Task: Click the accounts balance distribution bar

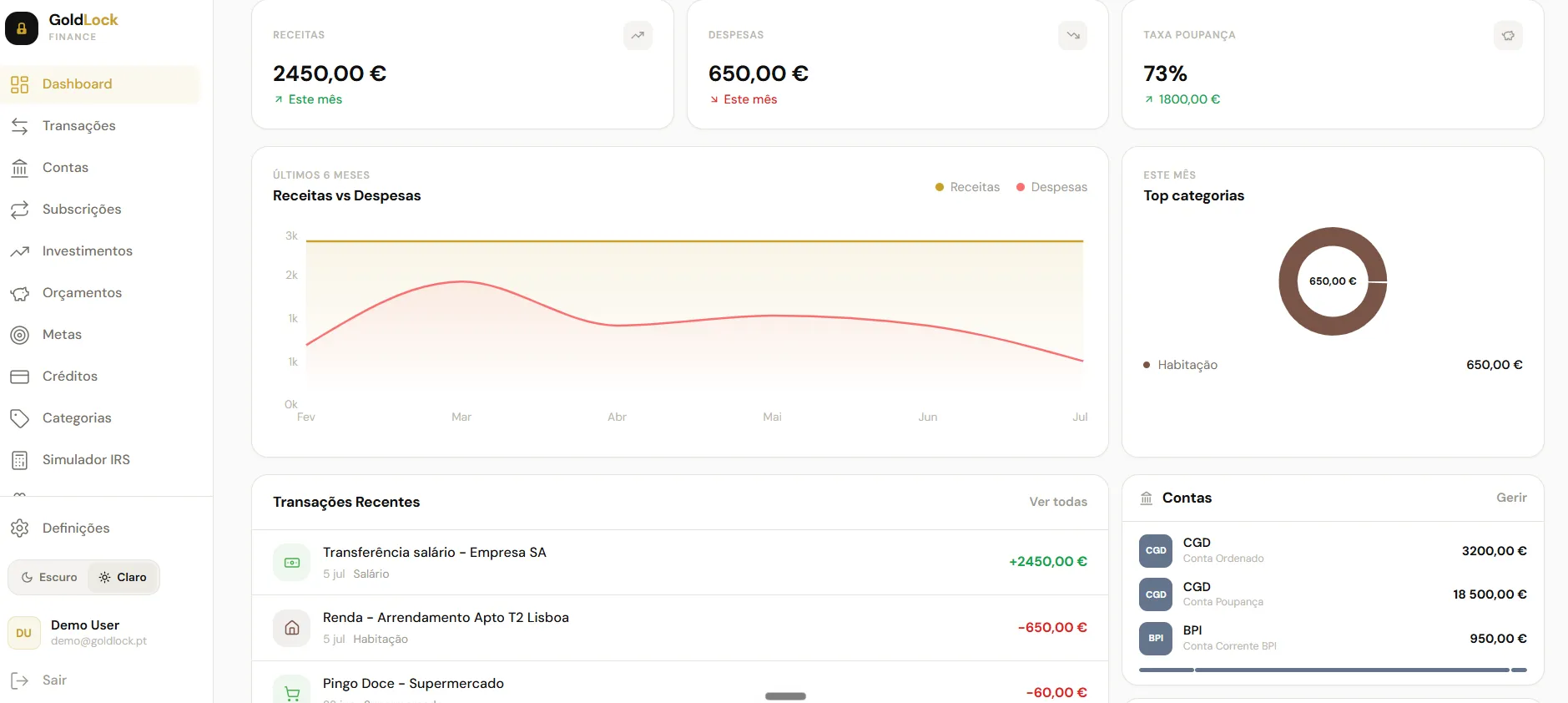Action: (1333, 670)
